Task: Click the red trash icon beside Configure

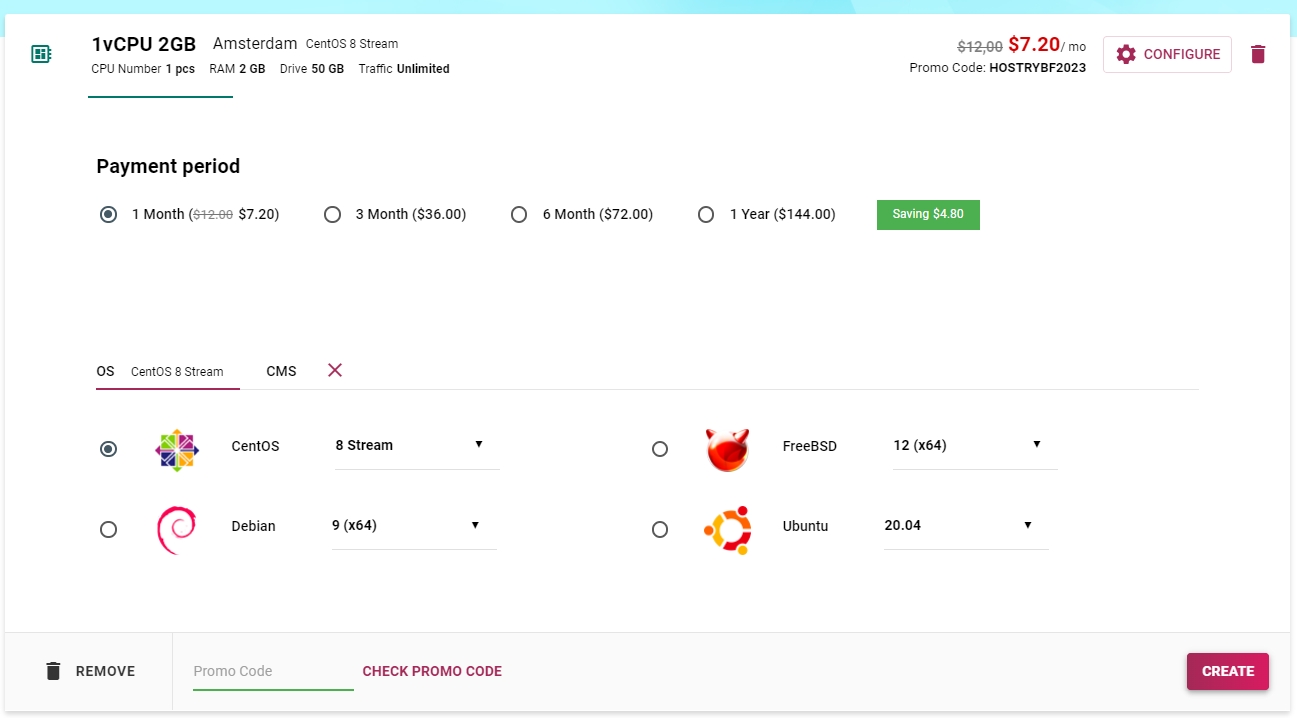Action: click(x=1258, y=54)
